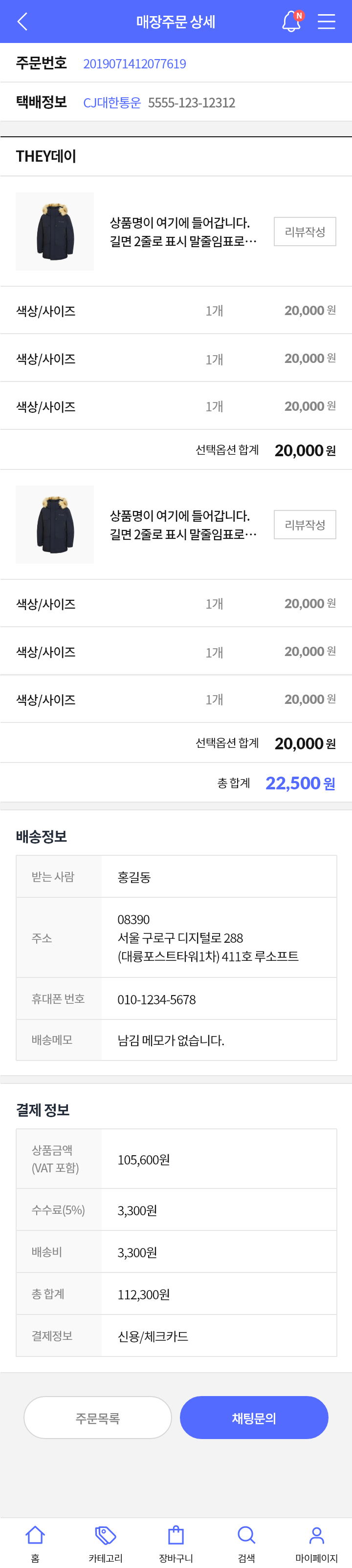This screenshot has height=1568, width=352.
Task: Select second product name text
Action: tap(183, 525)
